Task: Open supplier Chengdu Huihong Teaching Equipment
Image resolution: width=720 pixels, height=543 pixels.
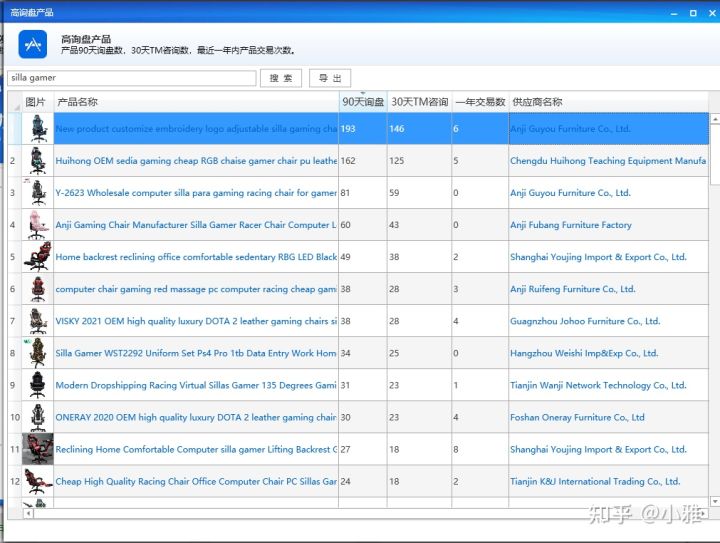Action: 608,161
